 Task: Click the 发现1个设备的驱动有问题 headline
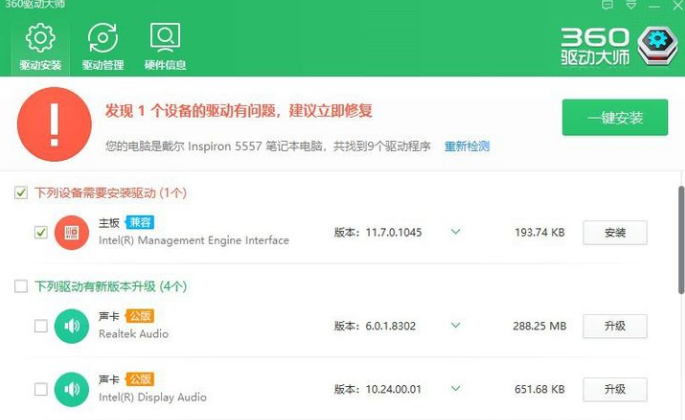pos(239,111)
